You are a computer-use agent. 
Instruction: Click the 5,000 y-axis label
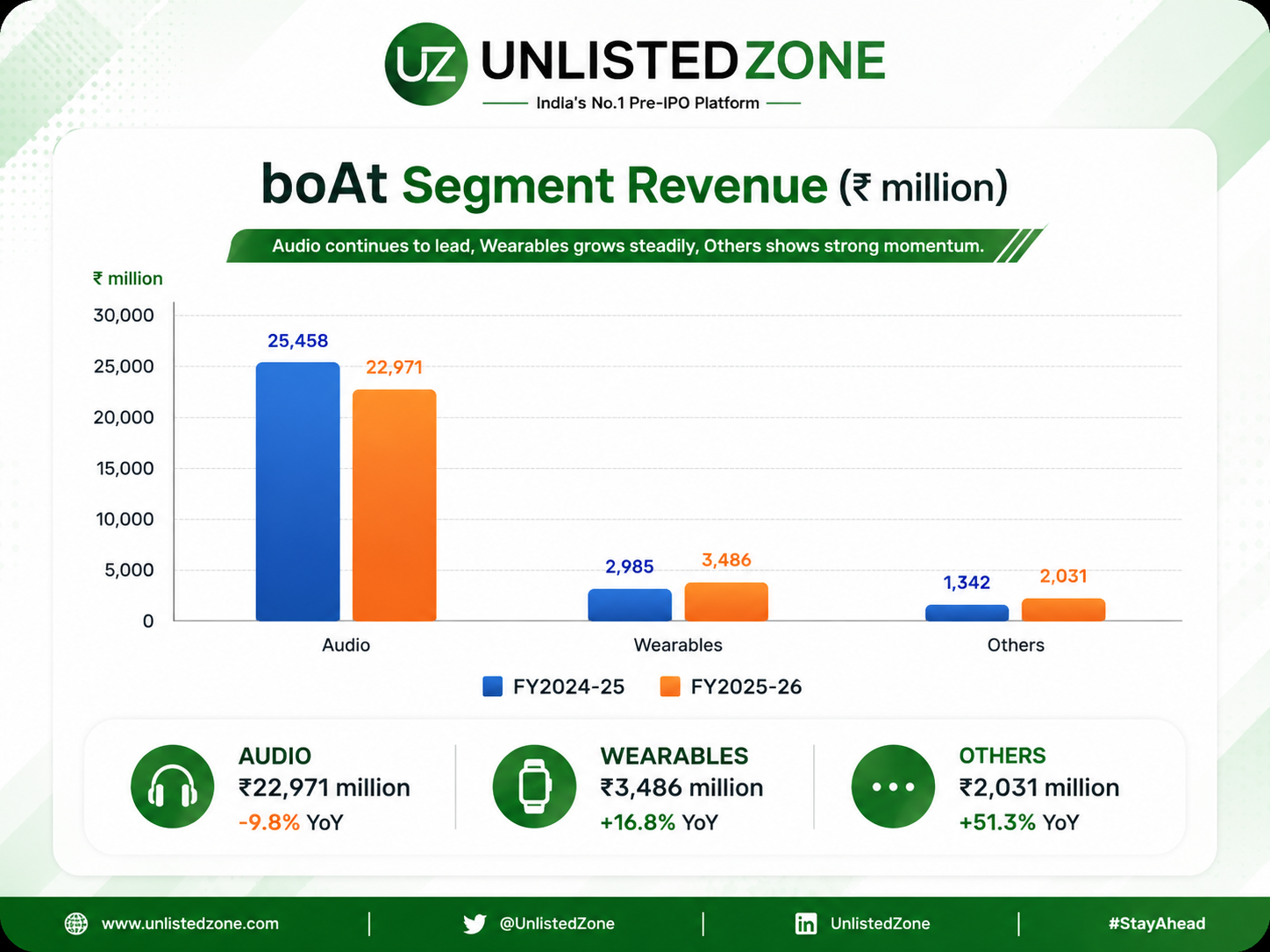129,570
